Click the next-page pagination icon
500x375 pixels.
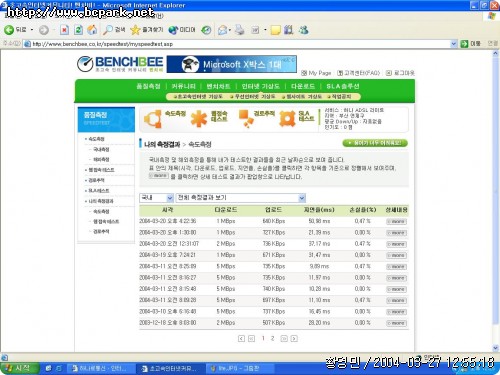284,339
